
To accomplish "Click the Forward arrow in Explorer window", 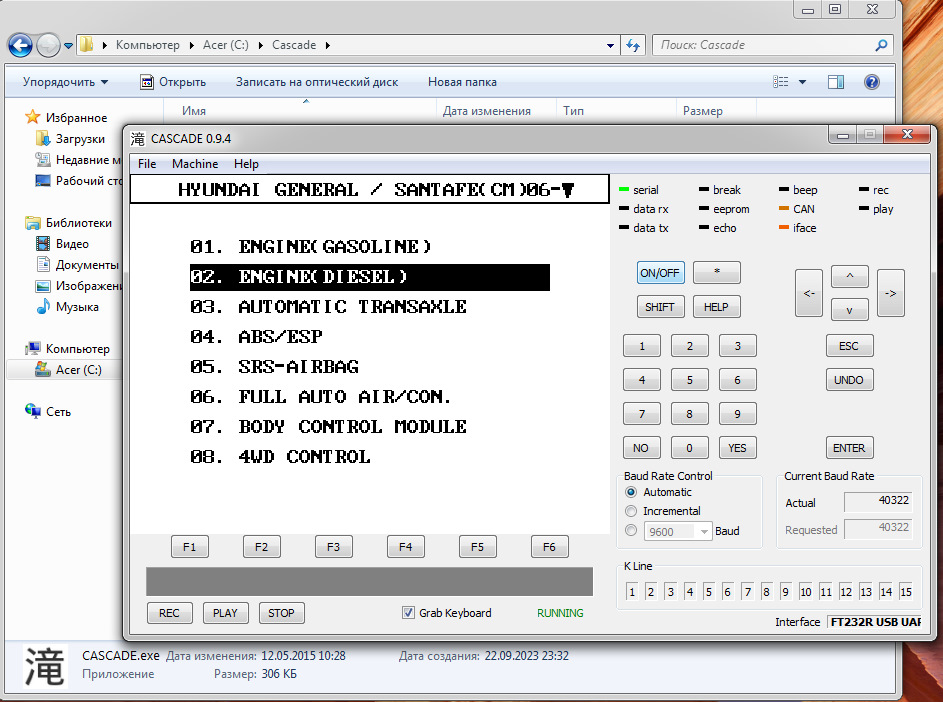I will pos(48,45).
